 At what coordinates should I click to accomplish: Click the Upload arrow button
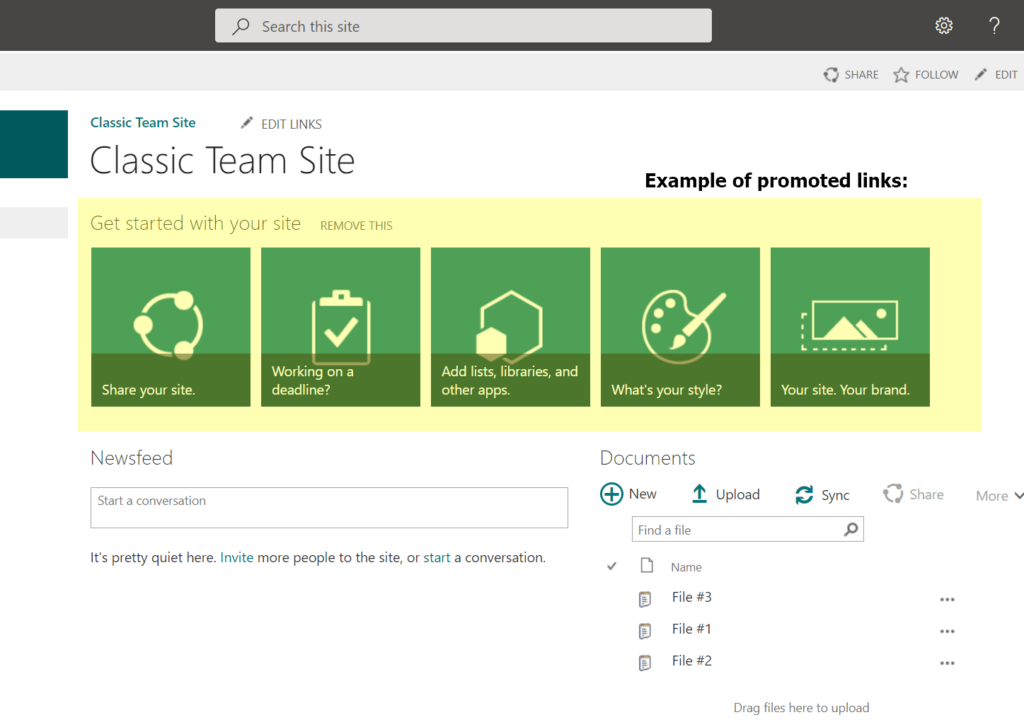pos(725,494)
